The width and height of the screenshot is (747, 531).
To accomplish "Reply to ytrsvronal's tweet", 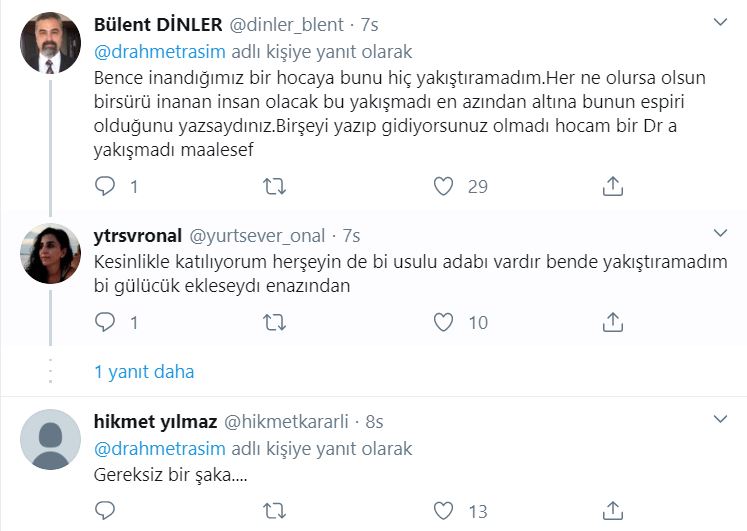I will pos(106,322).
